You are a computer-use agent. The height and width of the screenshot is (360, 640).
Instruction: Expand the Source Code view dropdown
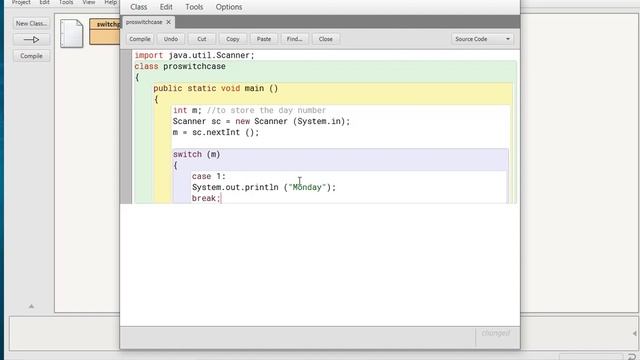pos(482,39)
